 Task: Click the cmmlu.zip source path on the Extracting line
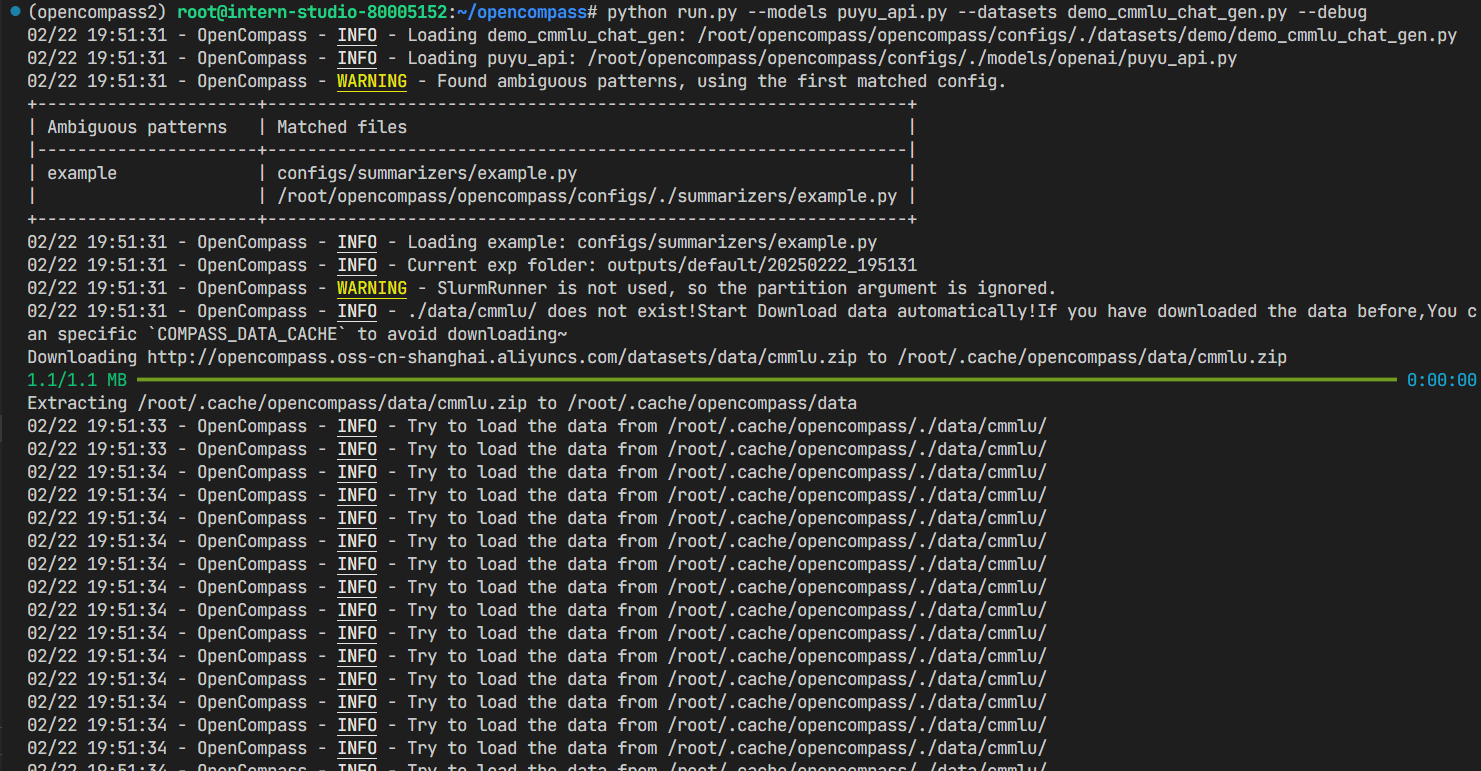332,403
